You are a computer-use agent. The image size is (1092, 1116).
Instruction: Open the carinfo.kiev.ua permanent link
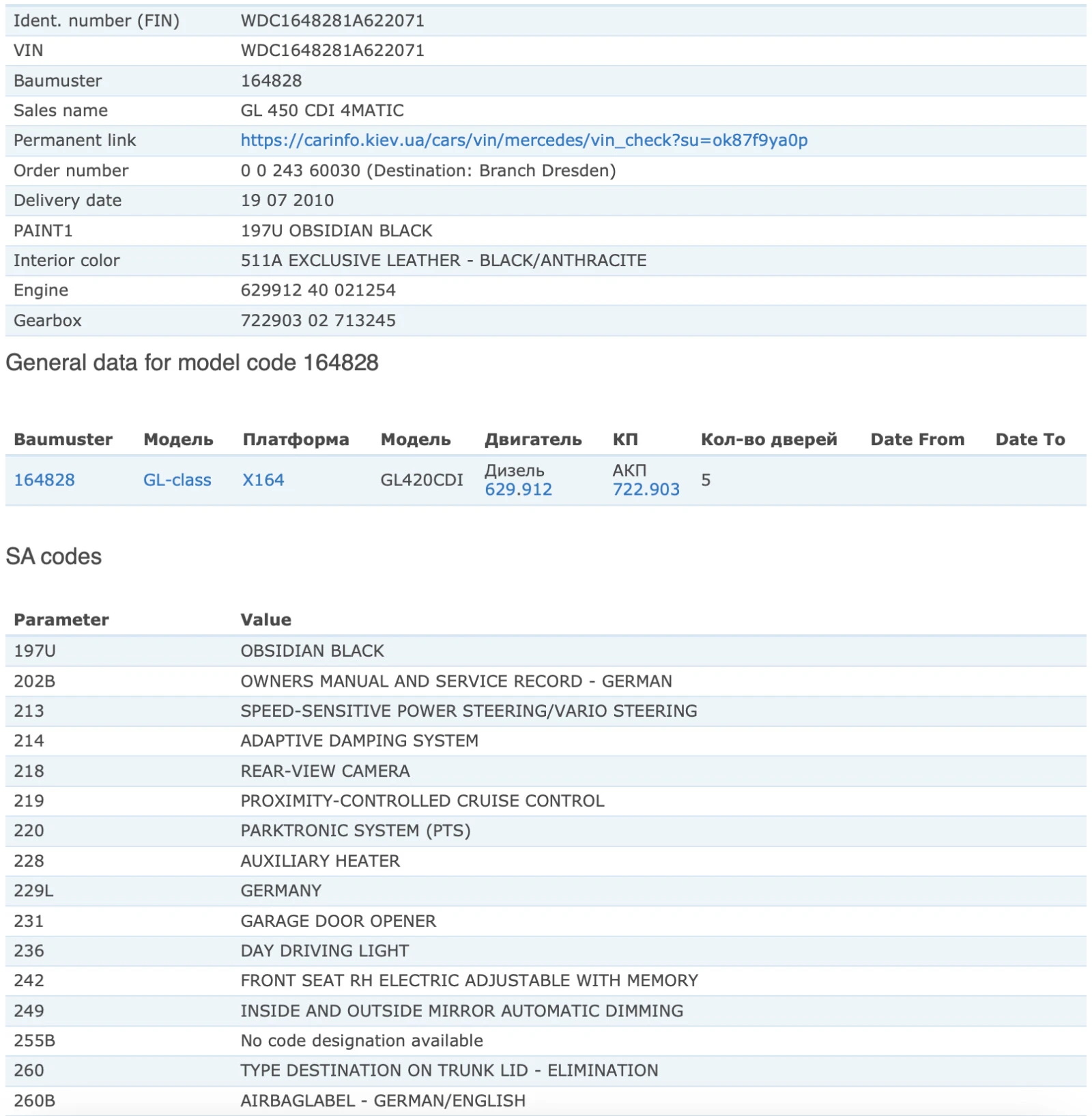[523, 140]
